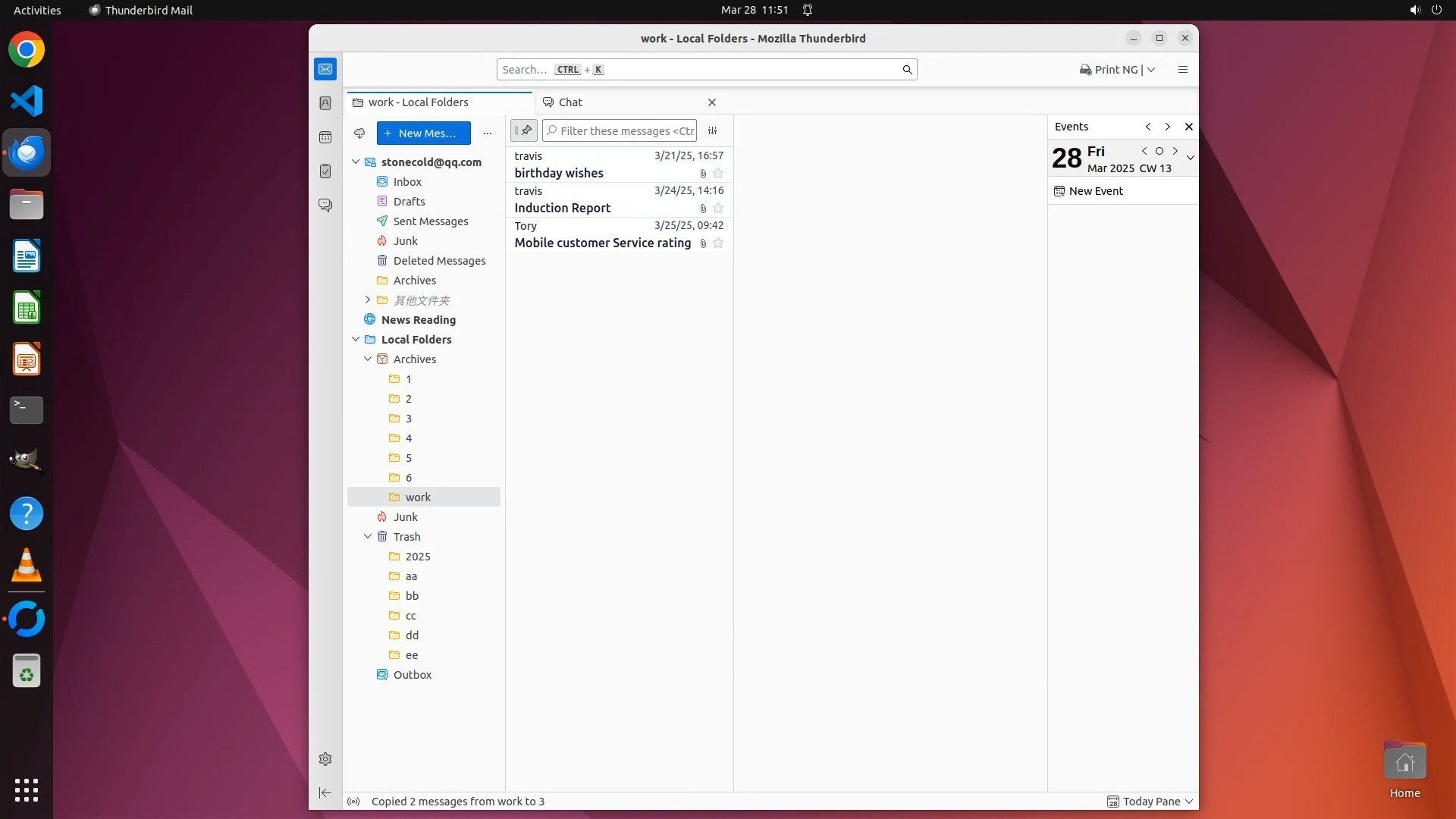Collapse the stonecold@qq.com account tree

point(356,162)
